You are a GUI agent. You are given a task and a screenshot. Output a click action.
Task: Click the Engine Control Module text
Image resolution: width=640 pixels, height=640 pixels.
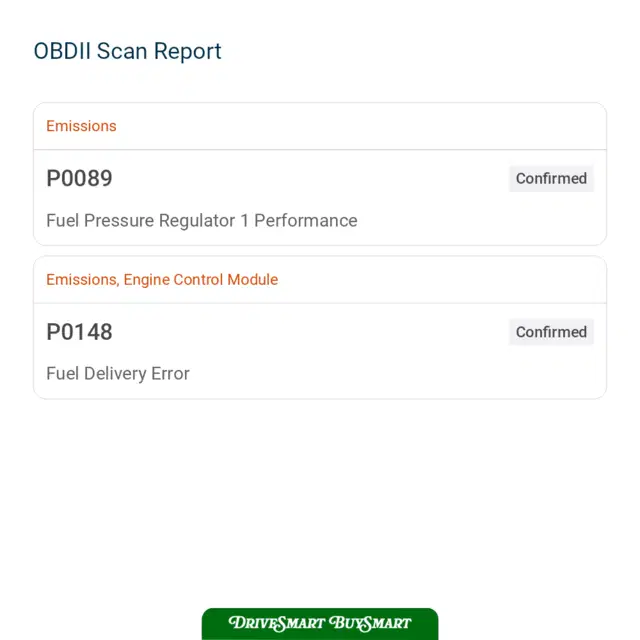click(x=201, y=280)
